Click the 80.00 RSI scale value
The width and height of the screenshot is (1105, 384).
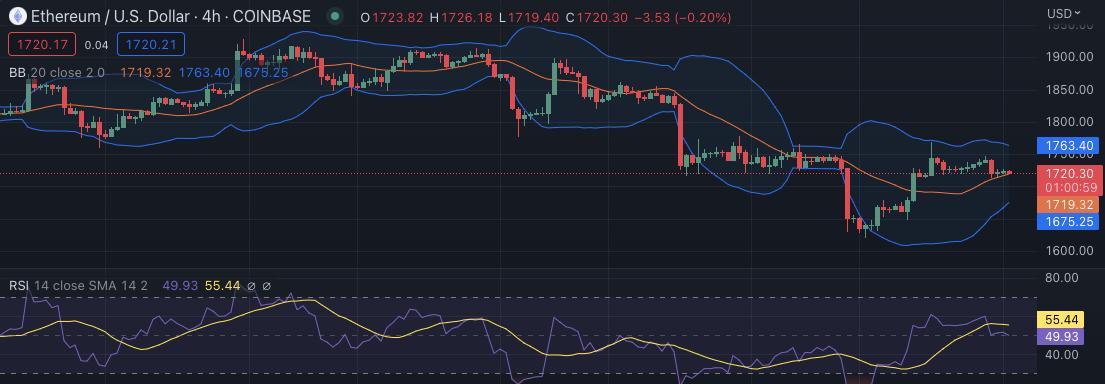pyautogui.click(x=1063, y=278)
